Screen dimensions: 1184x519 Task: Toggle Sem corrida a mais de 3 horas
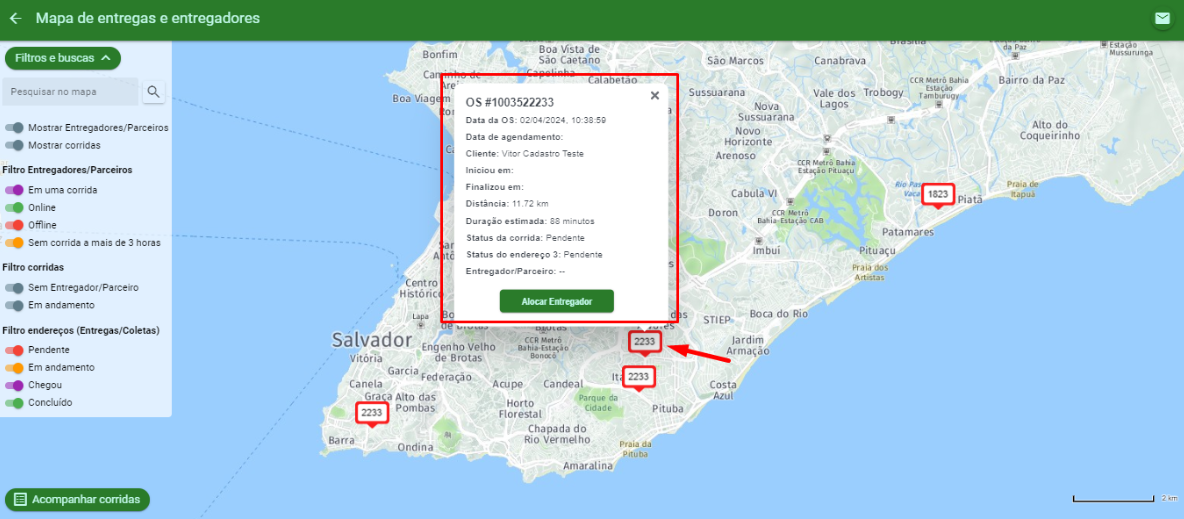(14, 243)
